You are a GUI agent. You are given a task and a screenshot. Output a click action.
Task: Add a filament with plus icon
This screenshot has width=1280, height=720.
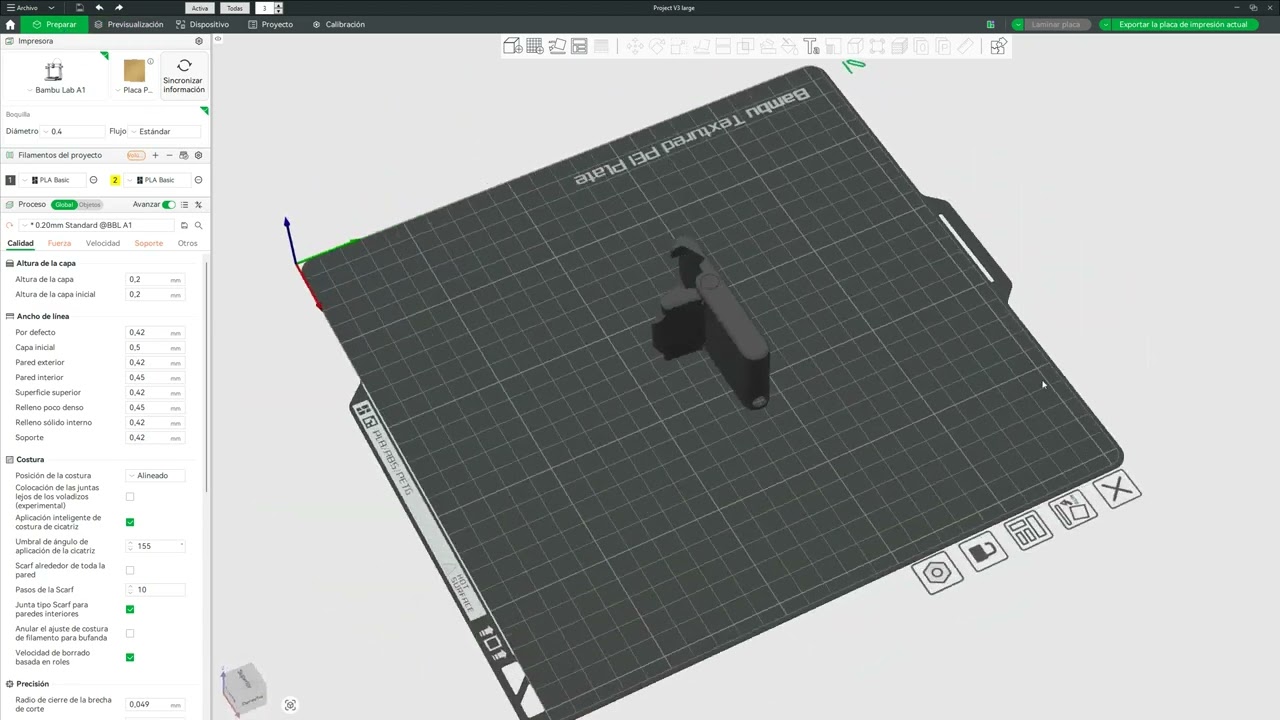pyautogui.click(x=155, y=155)
